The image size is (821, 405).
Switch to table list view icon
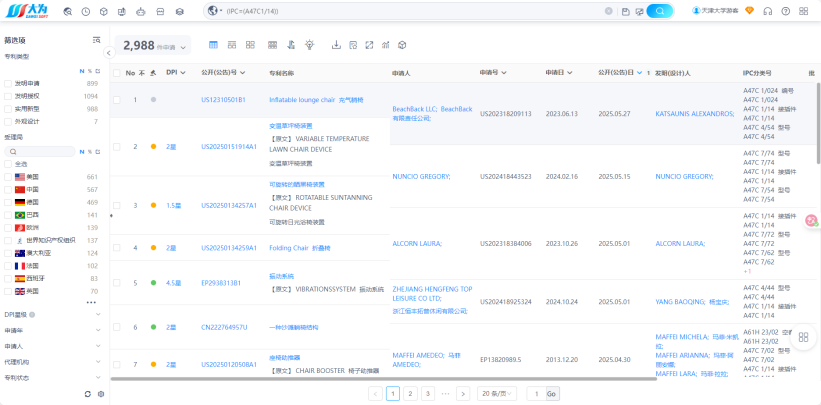213,45
